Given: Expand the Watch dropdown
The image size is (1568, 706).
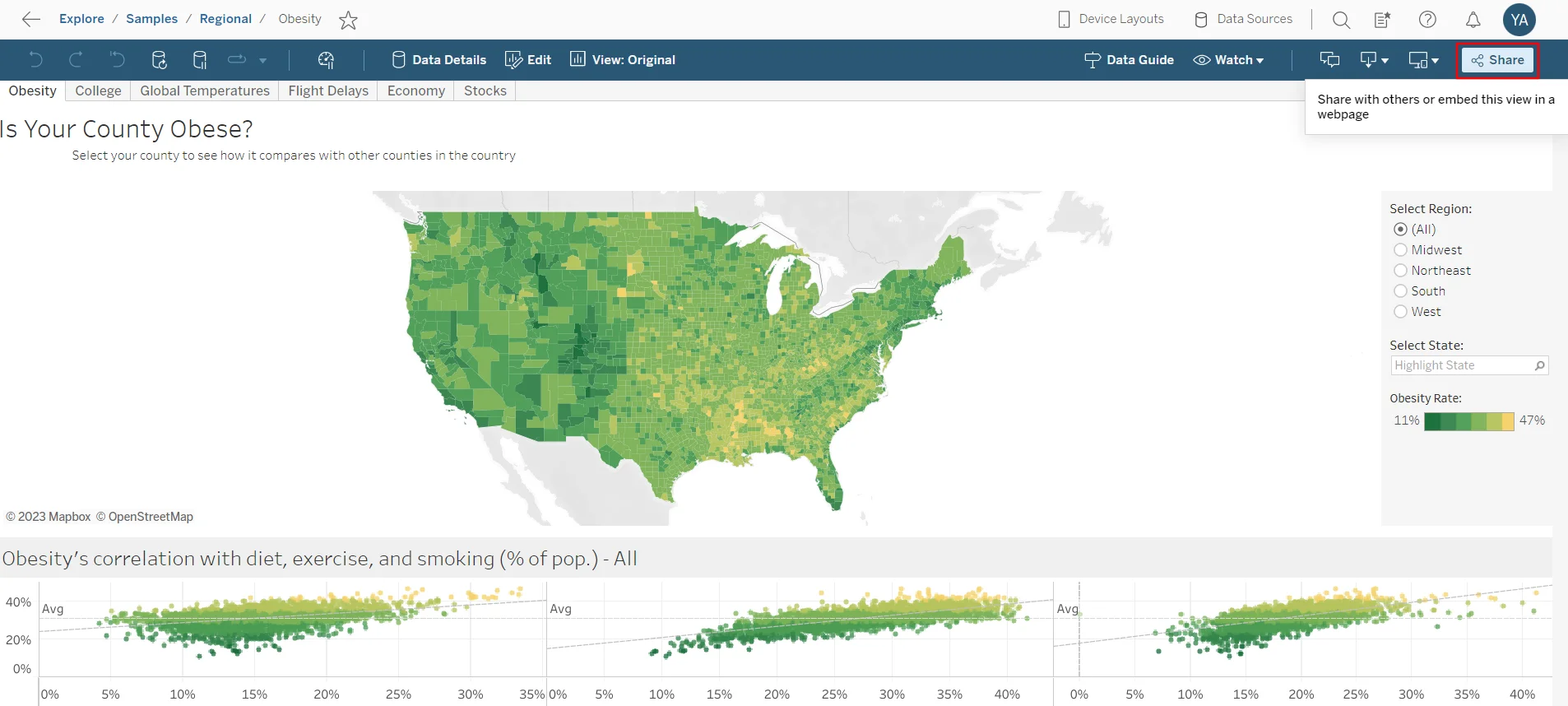Looking at the screenshot, I should pos(1228,59).
